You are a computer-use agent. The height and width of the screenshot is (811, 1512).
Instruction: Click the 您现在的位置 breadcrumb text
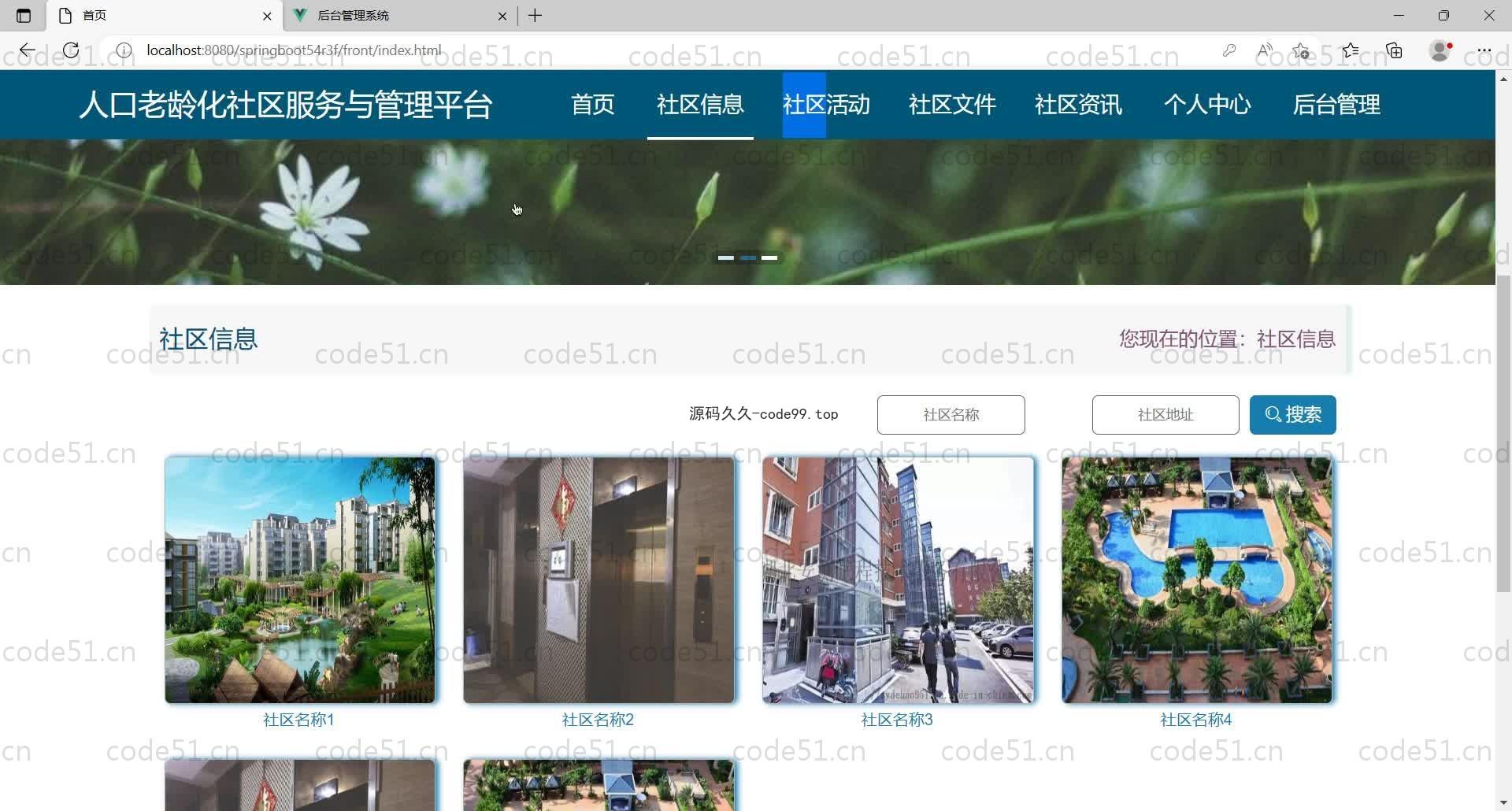tap(1178, 339)
